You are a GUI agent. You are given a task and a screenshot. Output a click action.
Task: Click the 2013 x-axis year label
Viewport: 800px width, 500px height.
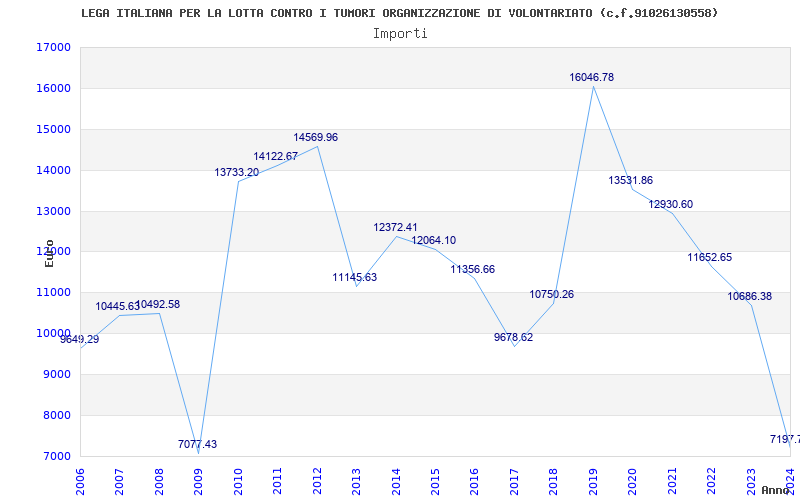[357, 481]
